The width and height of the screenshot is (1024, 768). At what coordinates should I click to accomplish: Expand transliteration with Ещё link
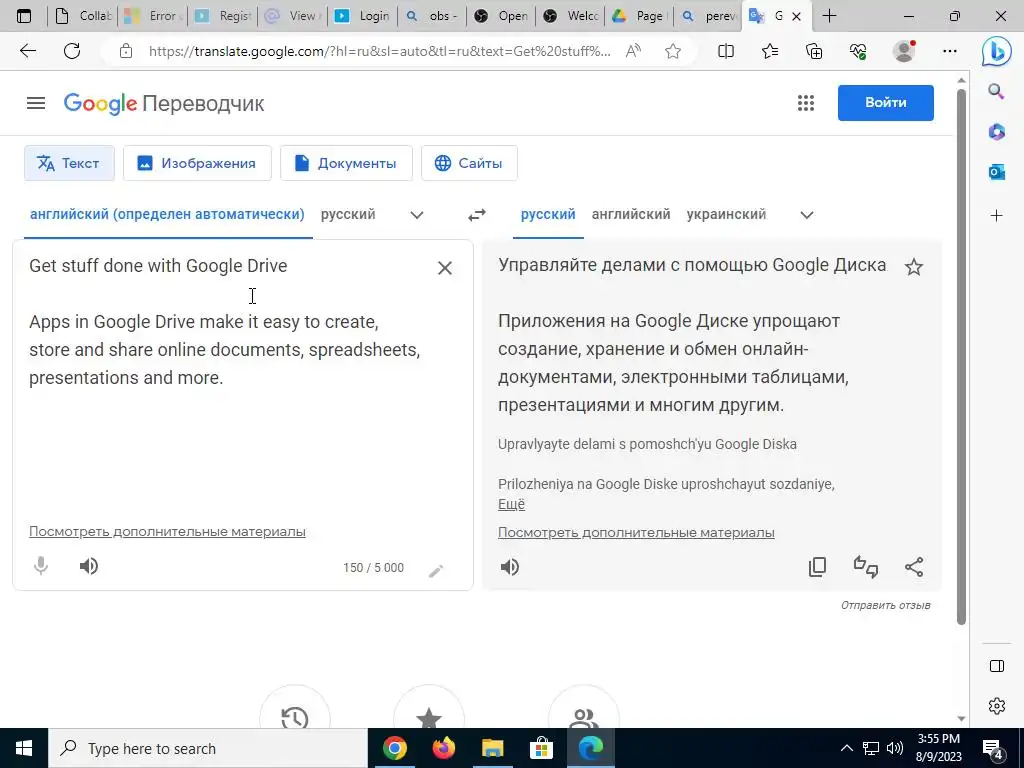tap(511, 504)
